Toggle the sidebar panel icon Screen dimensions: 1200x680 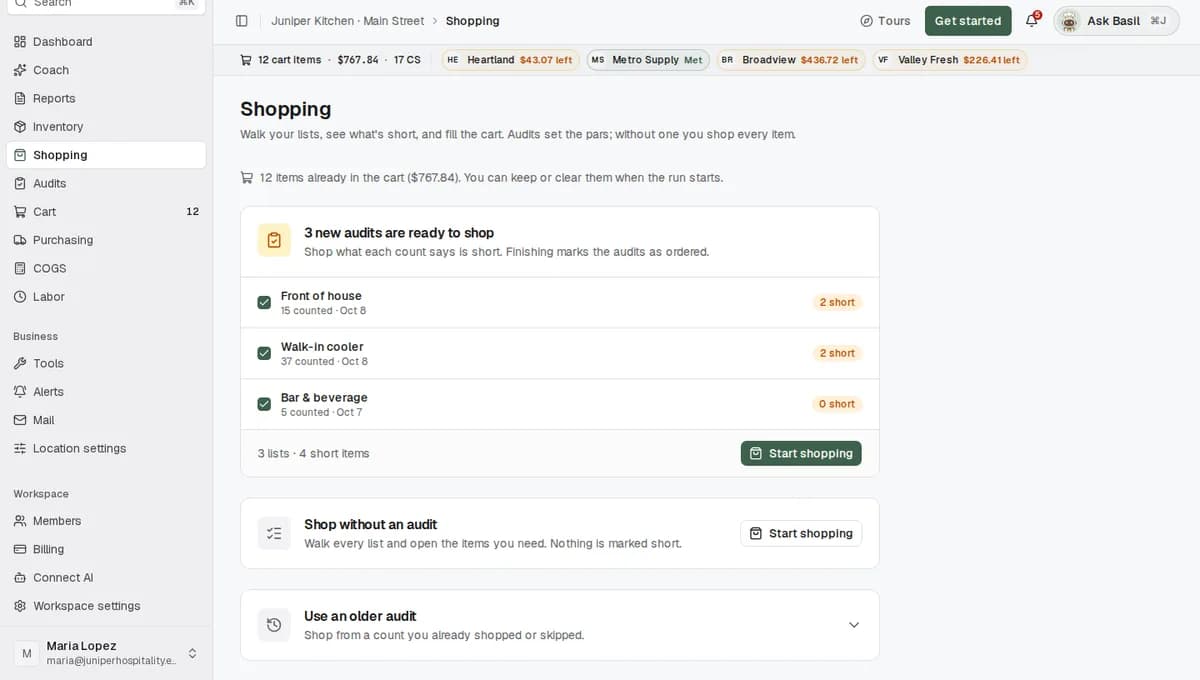point(241,21)
